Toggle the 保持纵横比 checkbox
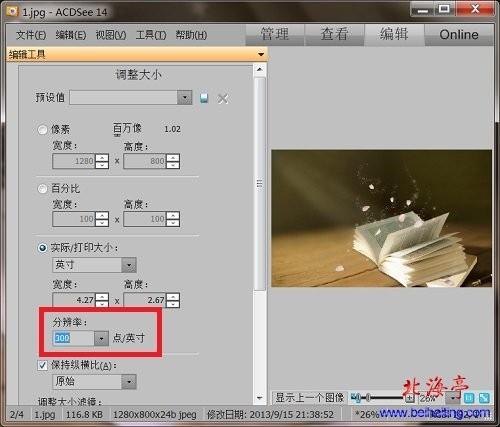This screenshot has height=427, width=500. (x=42, y=365)
